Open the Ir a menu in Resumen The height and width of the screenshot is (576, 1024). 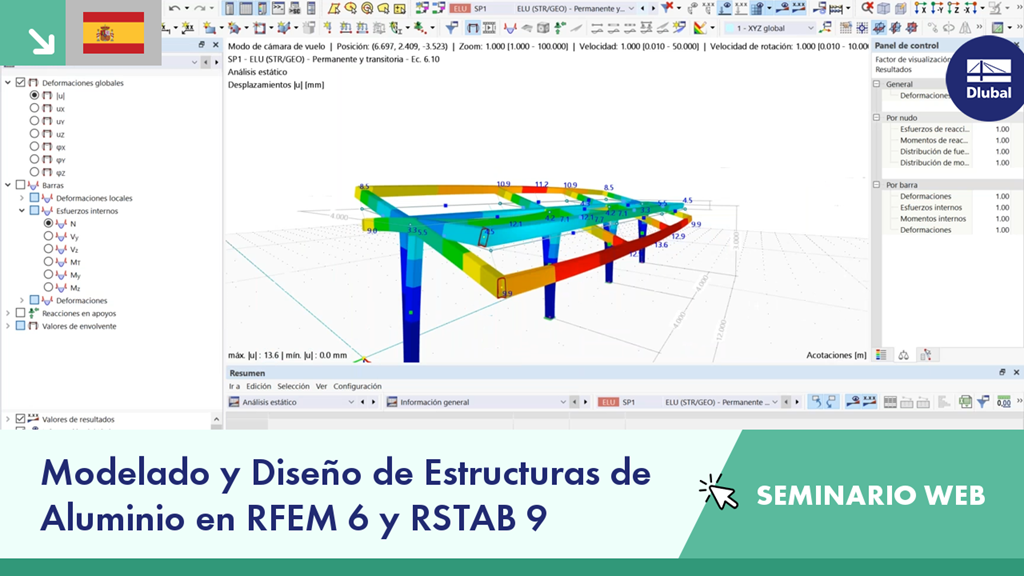(234, 387)
